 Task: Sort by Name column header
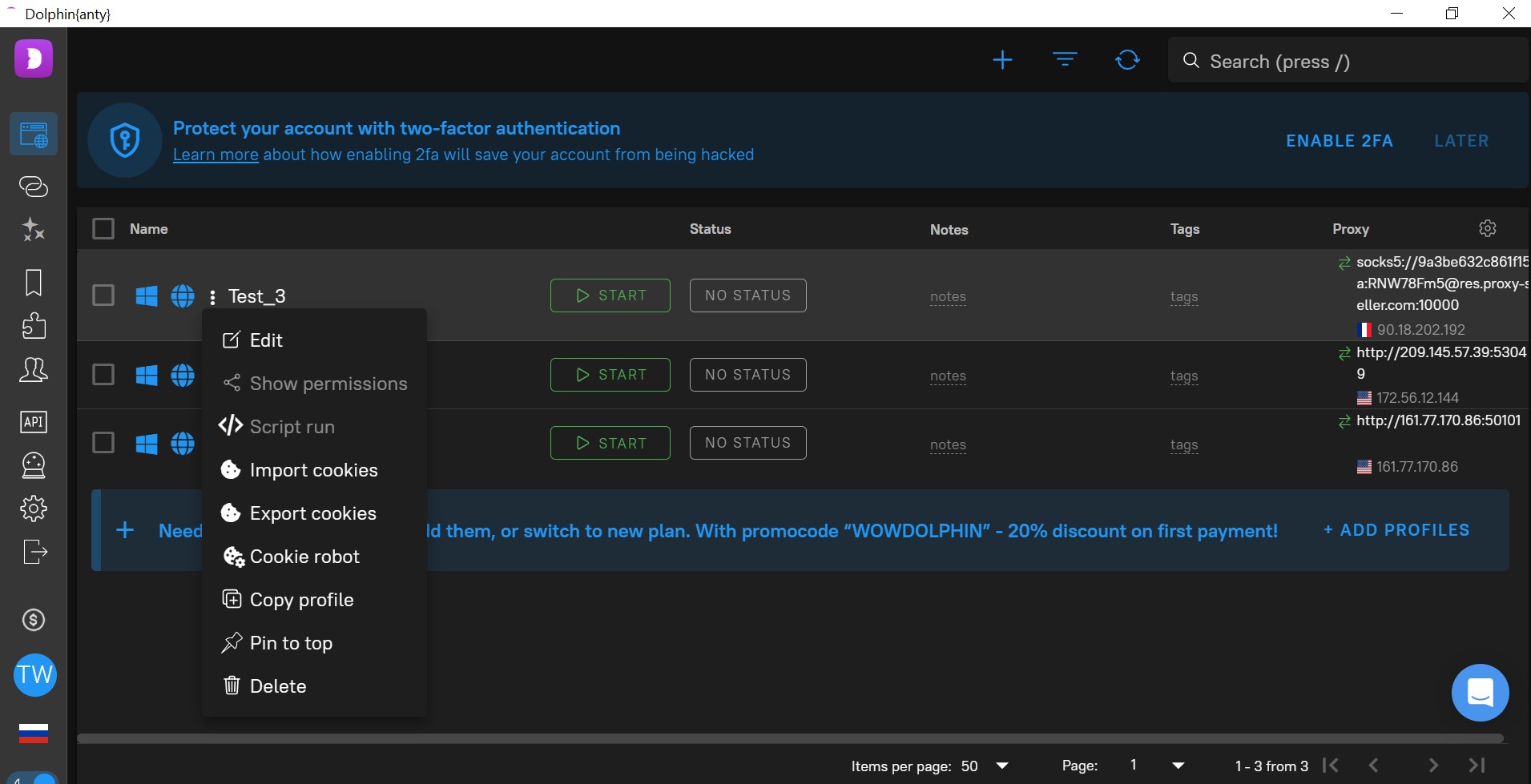[149, 229]
